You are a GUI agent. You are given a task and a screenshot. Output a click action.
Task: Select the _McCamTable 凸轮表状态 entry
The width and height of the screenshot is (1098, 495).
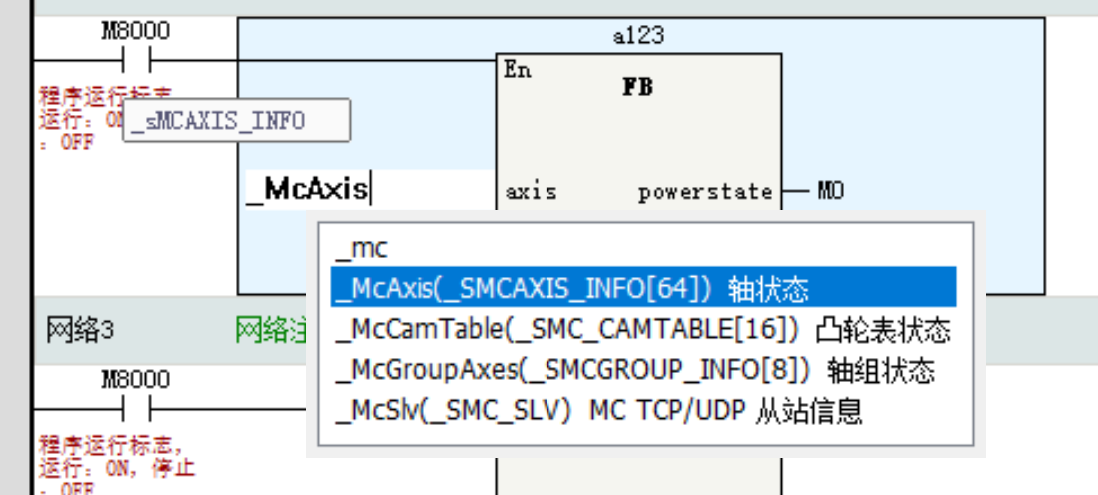click(642, 330)
